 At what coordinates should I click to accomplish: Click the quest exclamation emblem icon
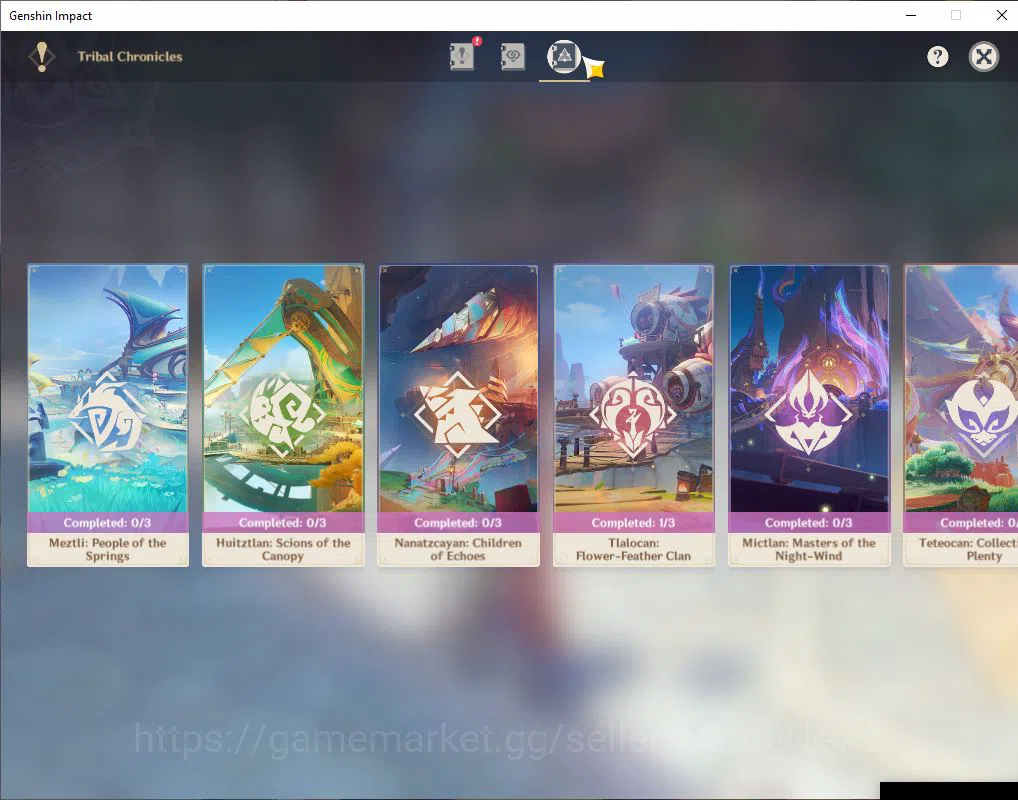42,56
